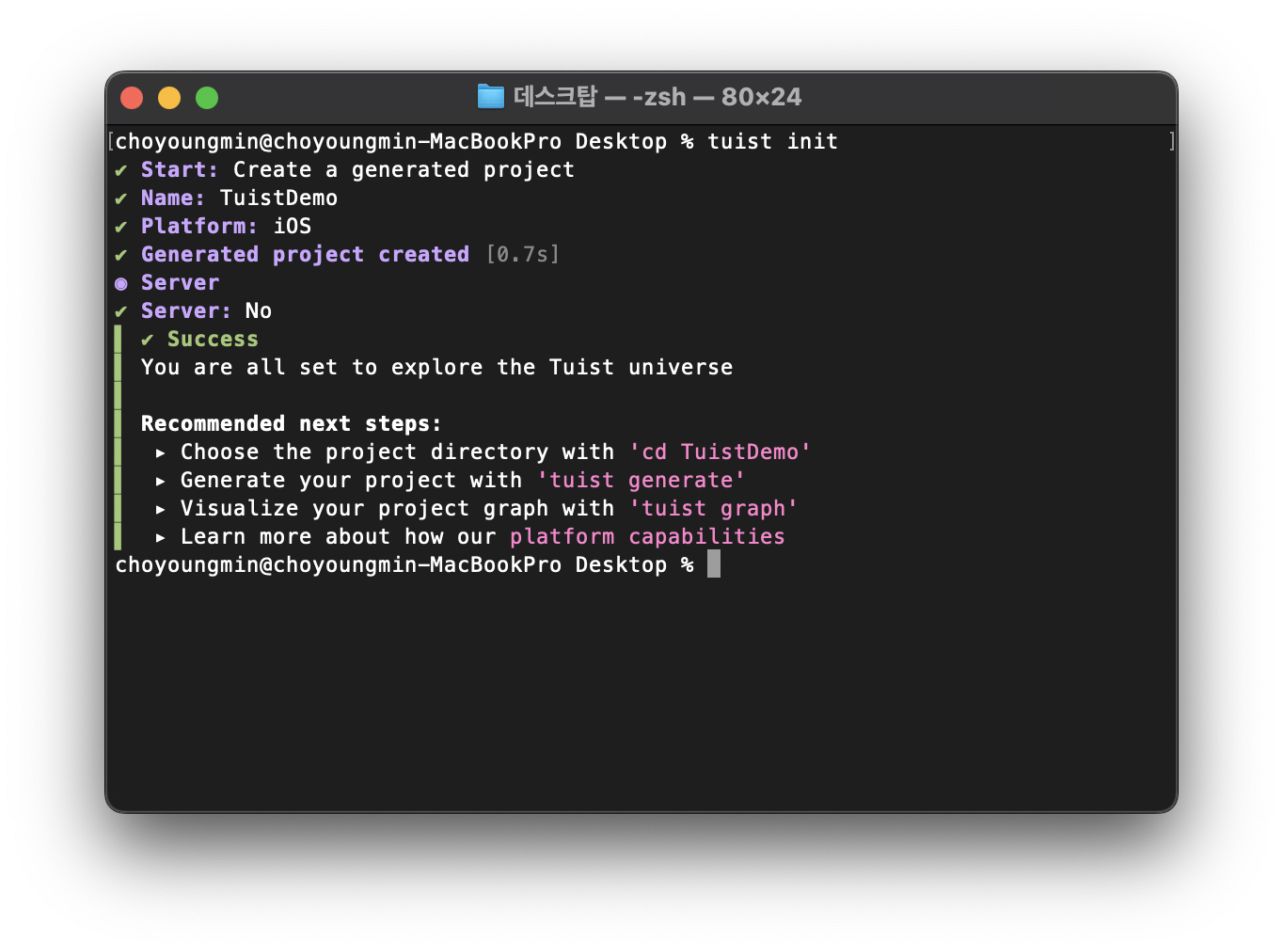This screenshot has width=1283, height=952.
Task: Click the folder icon in title bar
Action: point(490,97)
